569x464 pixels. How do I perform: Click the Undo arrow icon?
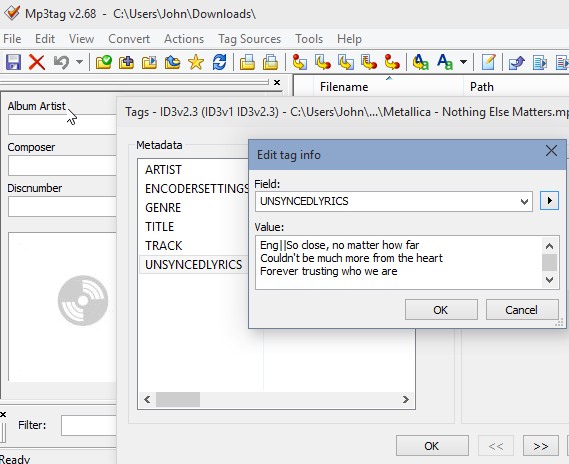[x=61, y=62]
